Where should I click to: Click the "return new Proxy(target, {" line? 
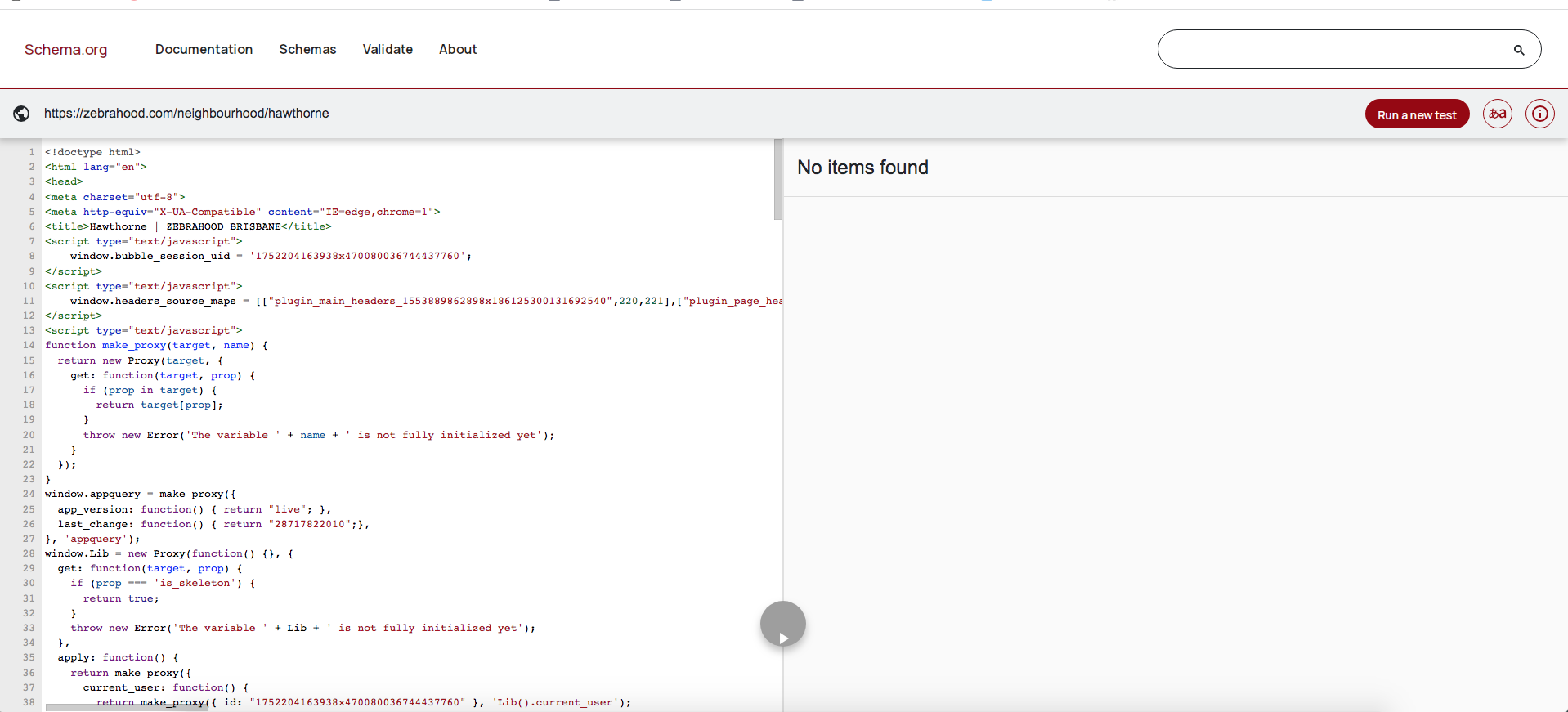(141, 360)
